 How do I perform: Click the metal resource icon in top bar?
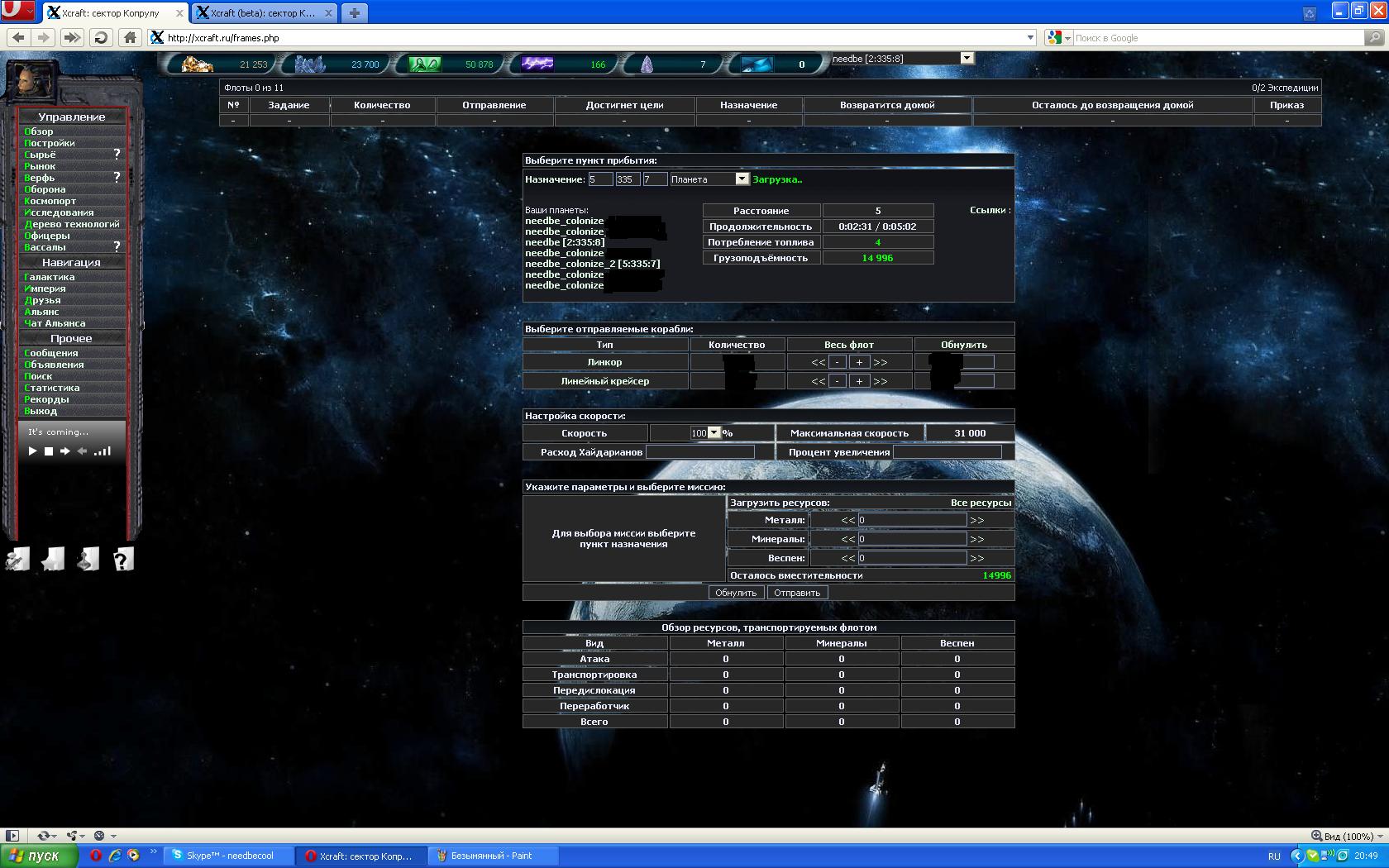(x=197, y=64)
